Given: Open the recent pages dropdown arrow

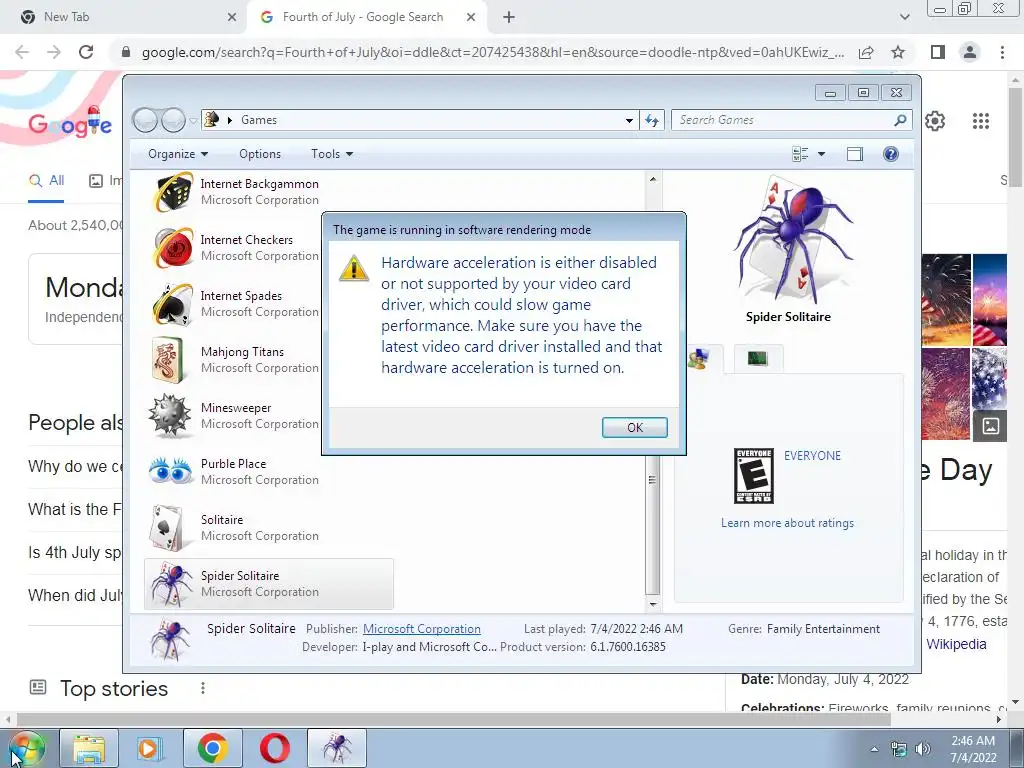Looking at the screenshot, I should click(x=193, y=120).
